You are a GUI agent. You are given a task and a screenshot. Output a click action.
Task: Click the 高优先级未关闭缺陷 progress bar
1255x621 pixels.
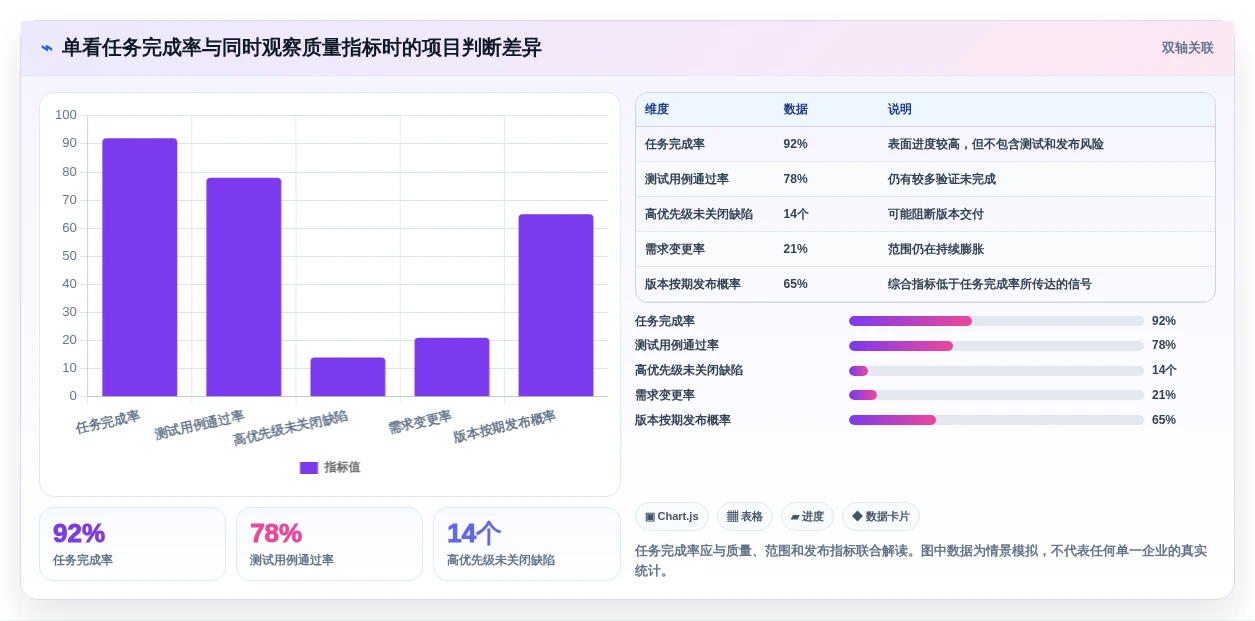(x=996, y=371)
